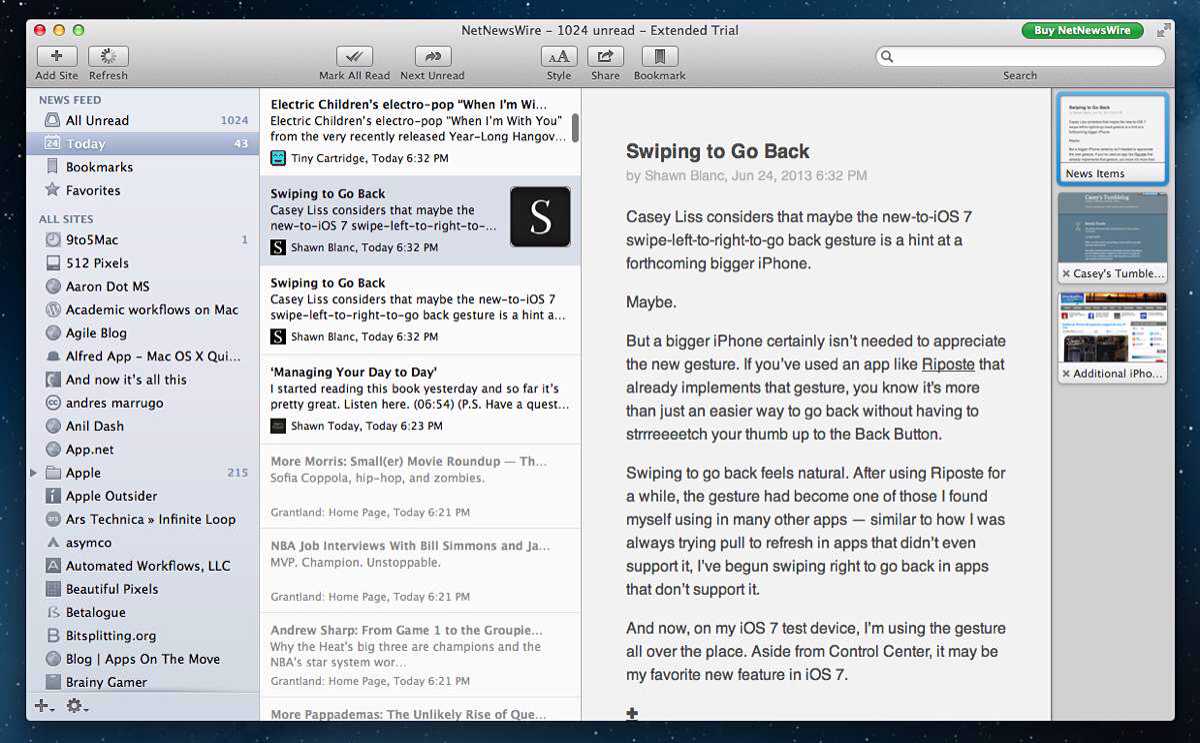1200x743 pixels.
Task: Close the Casey's Tumble... tab
Action: point(1066,274)
